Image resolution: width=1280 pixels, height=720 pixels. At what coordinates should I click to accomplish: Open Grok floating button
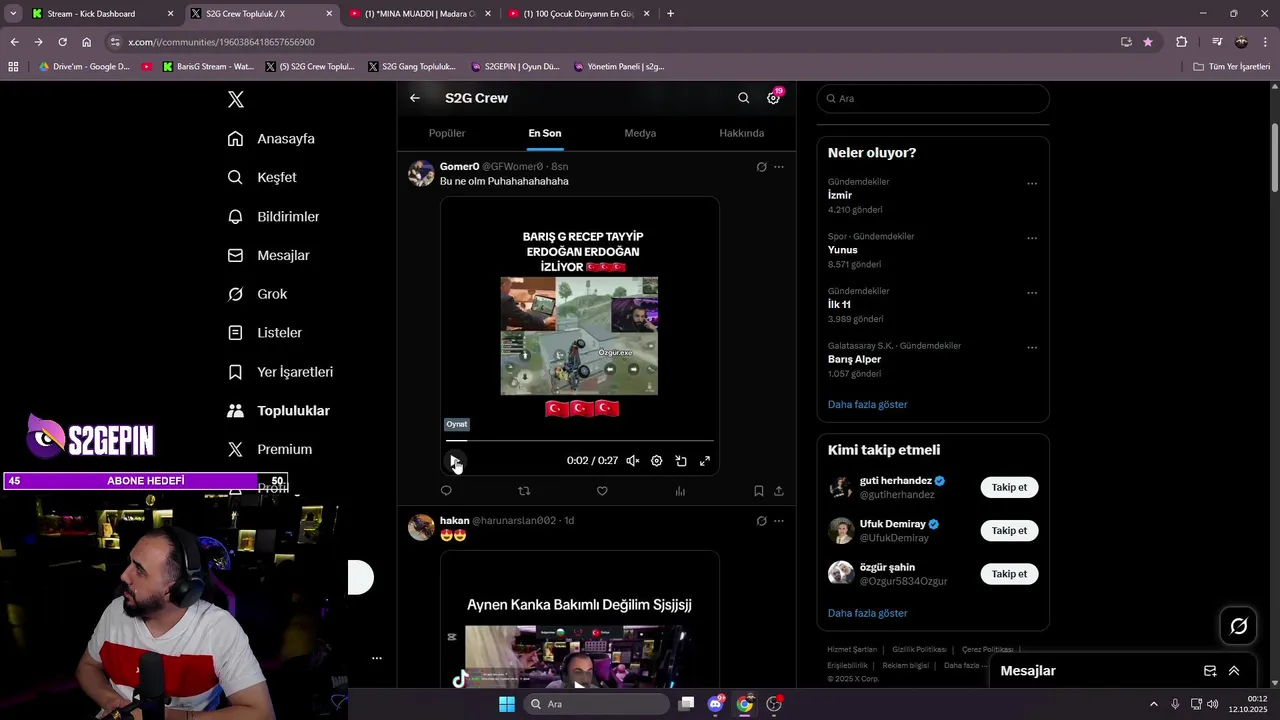(1239, 626)
